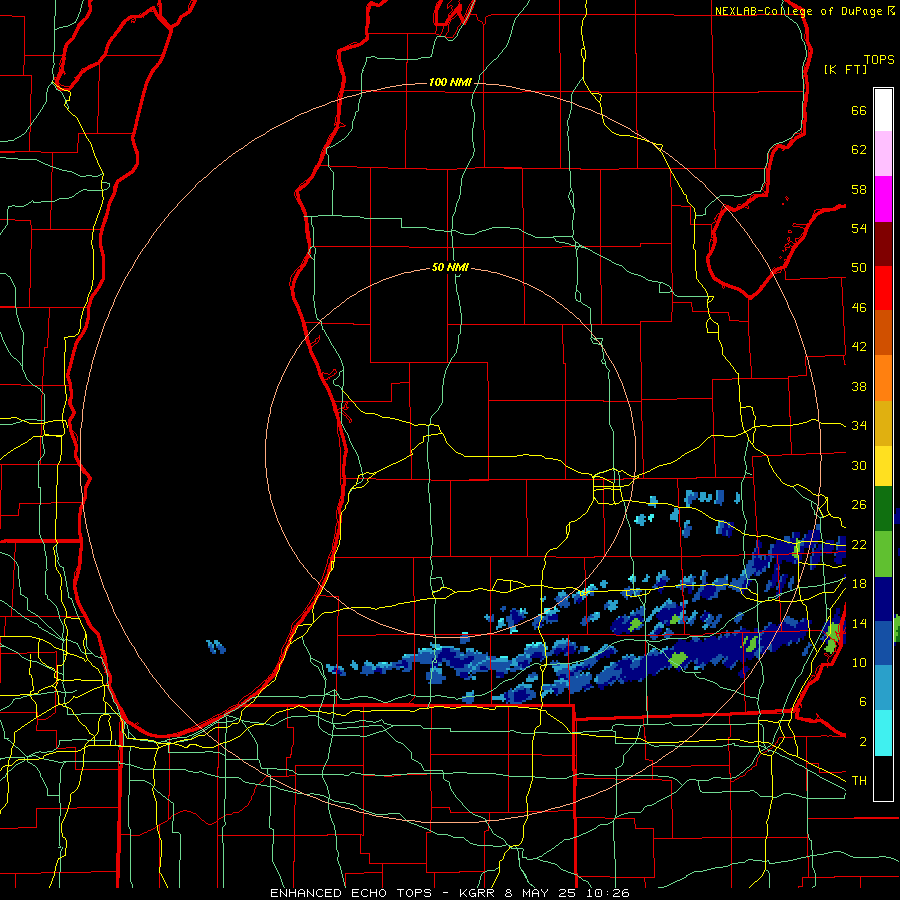Image resolution: width=900 pixels, height=900 pixels.
Task: Click the white 66 kft color swatch
Action: 883,110
